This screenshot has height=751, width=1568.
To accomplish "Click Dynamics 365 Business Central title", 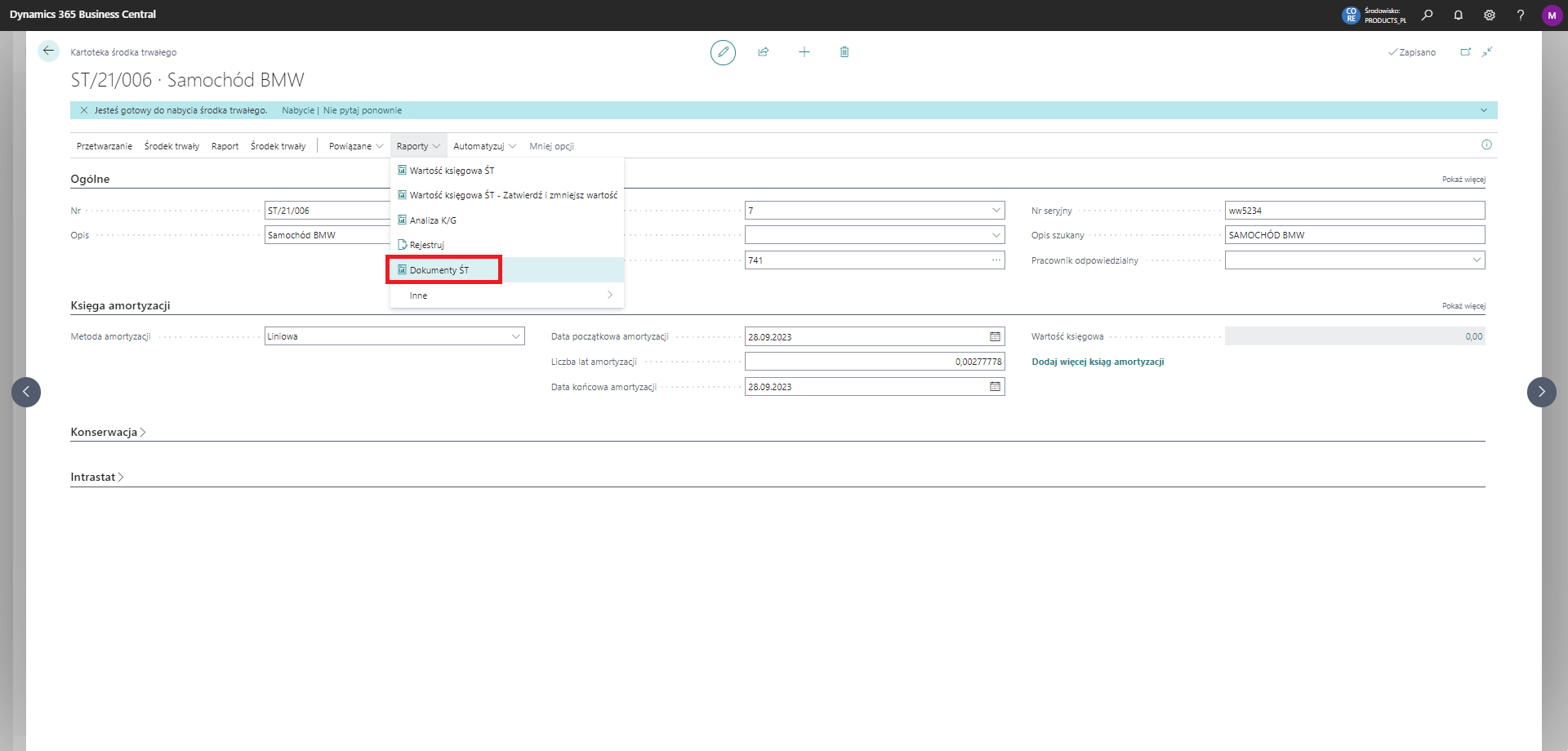I will click(82, 15).
